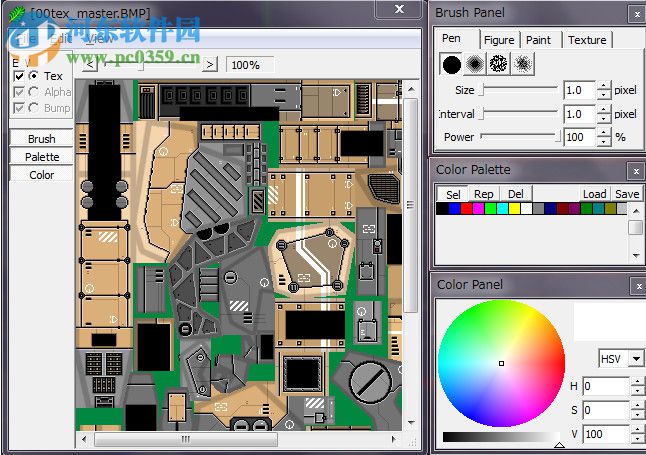
Task: Pick the bright blue palette swatch
Action: [454, 209]
